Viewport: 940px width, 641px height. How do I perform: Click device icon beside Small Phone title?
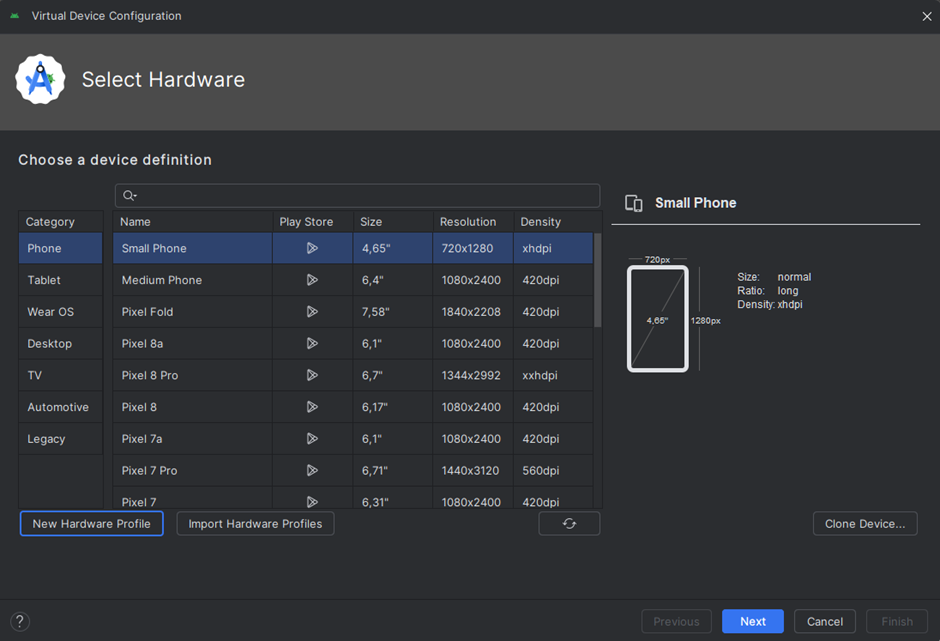[x=634, y=203]
